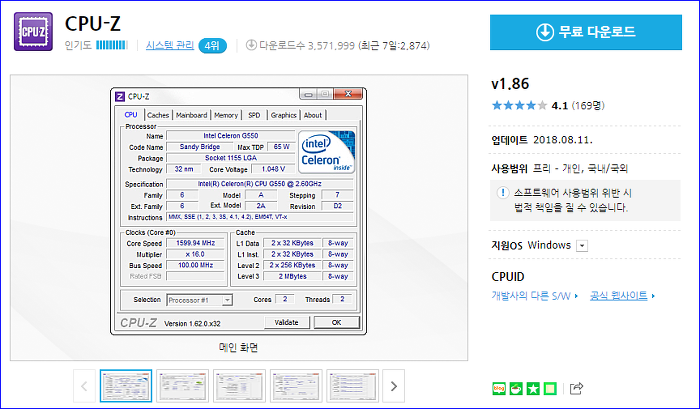The width and height of the screenshot is (700, 409).
Task: Go to previous thumbnails with left arrow
Action: coord(84,386)
